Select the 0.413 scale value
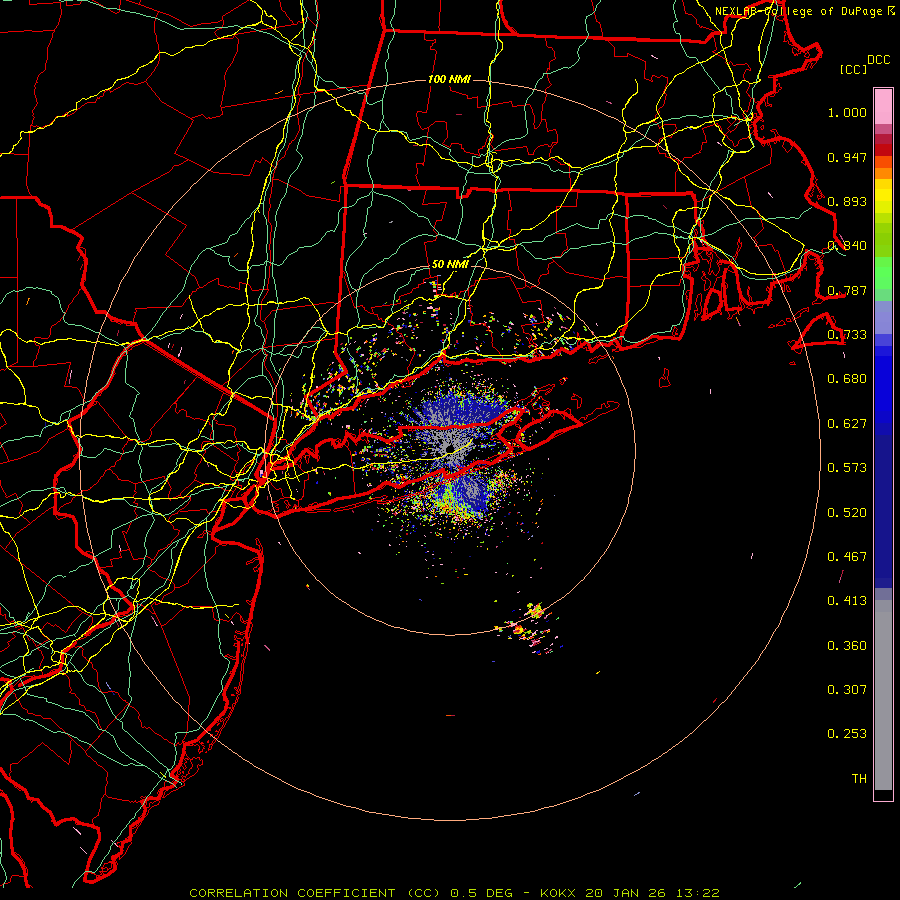 pyautogui.click(x=847, y=601)
